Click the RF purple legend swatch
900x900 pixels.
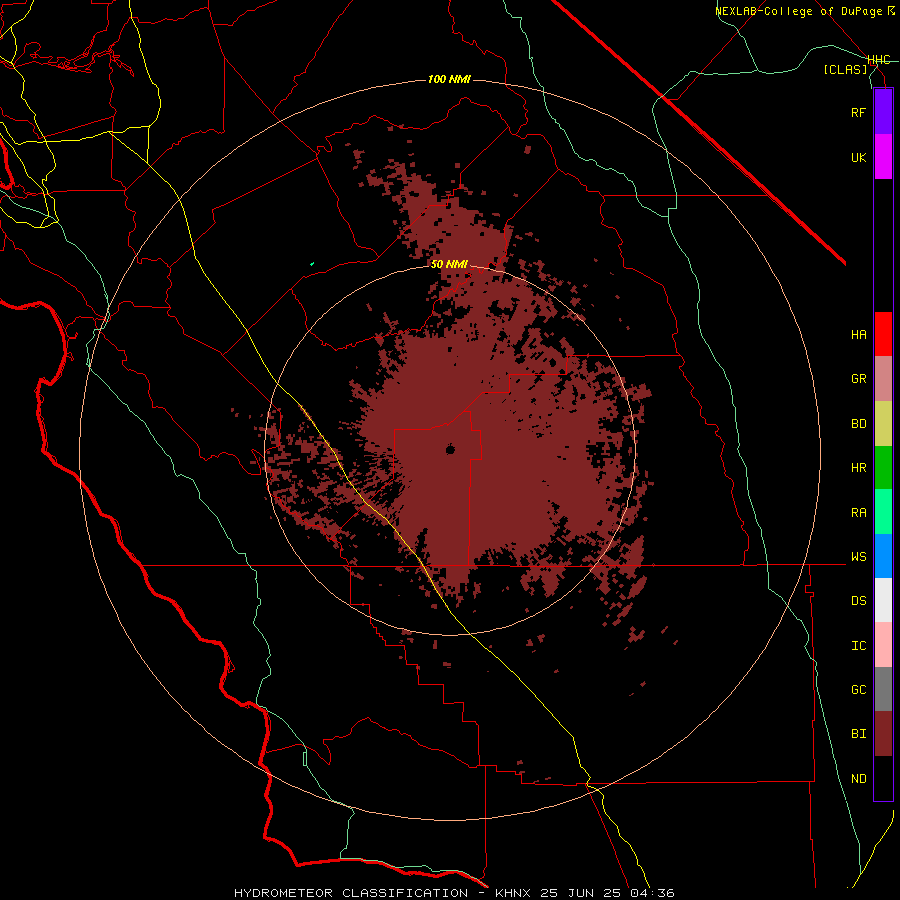click(883, 112)
